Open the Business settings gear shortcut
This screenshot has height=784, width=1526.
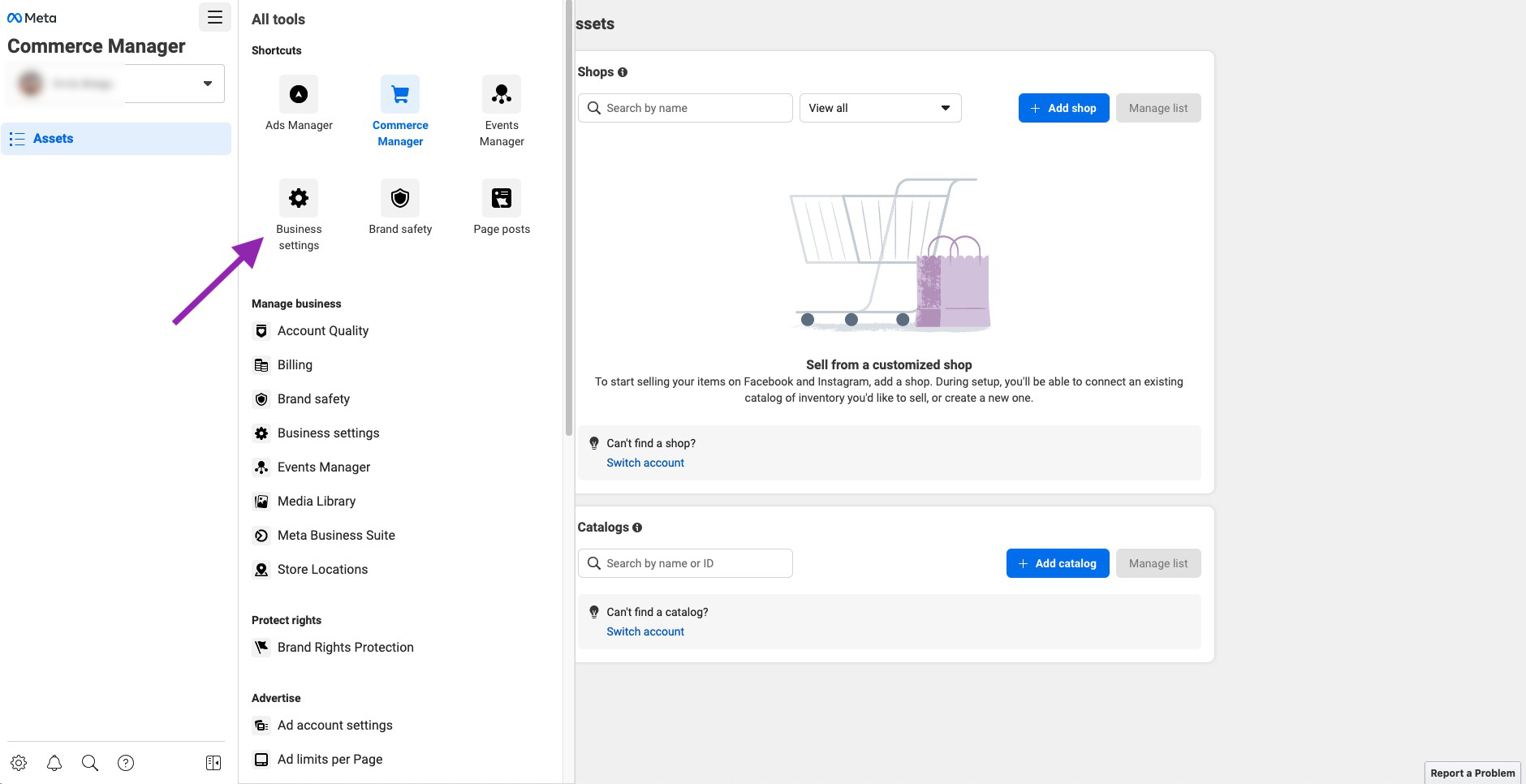pos(299,198)
